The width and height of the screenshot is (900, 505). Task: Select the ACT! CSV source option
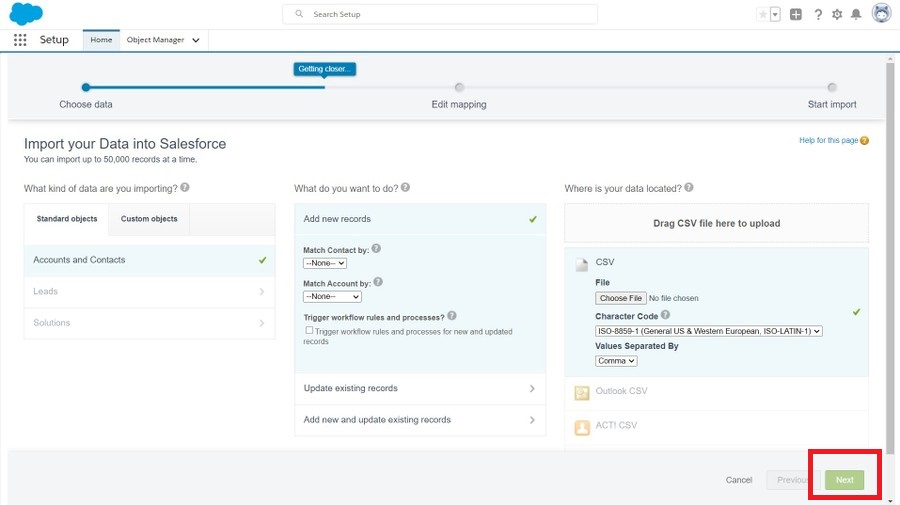(x=716, y=428)
